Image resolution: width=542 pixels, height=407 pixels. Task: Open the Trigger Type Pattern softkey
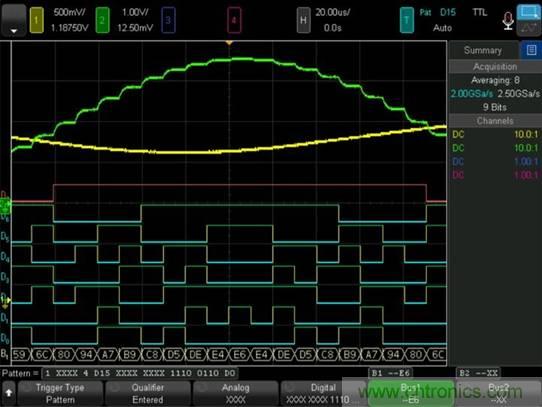(60, 393)
